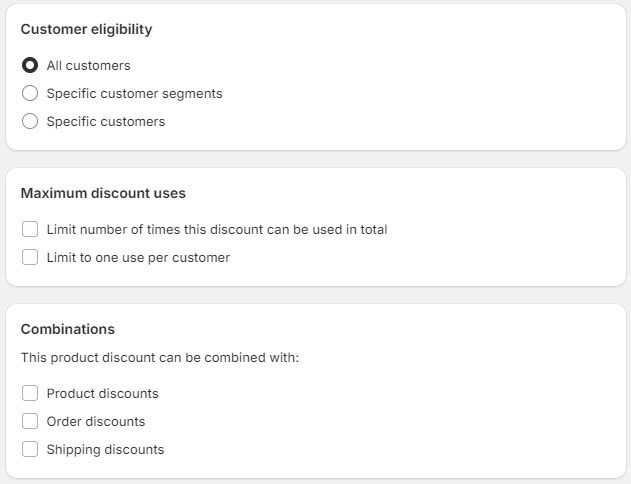
Task: Click the Customer eligibility section heading
Action: 86,30
